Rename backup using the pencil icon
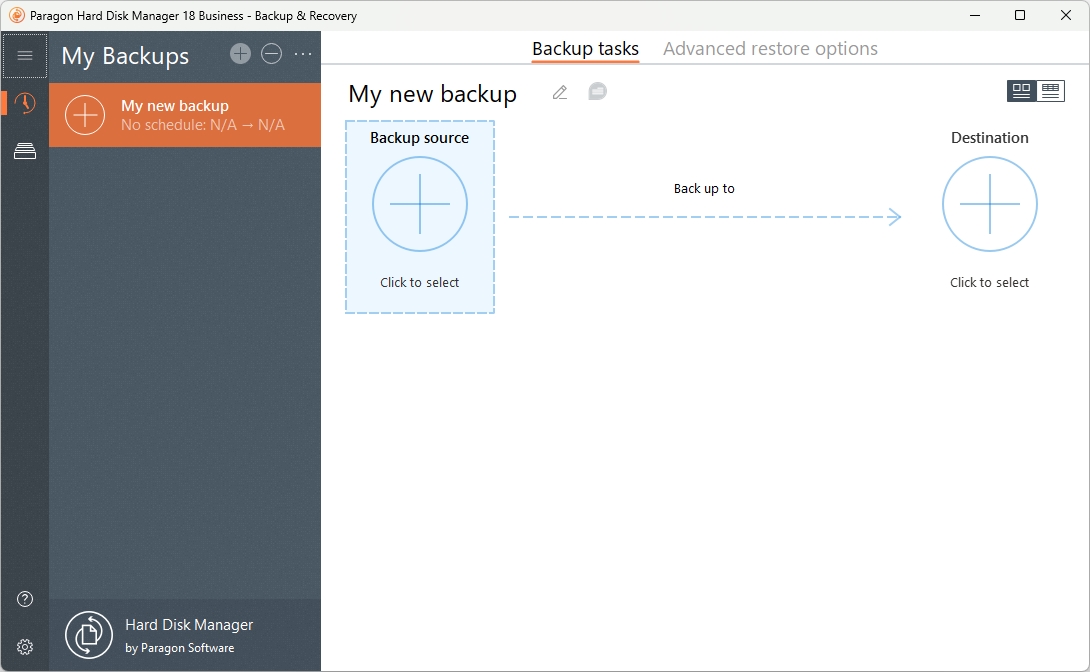 (560, 92)
